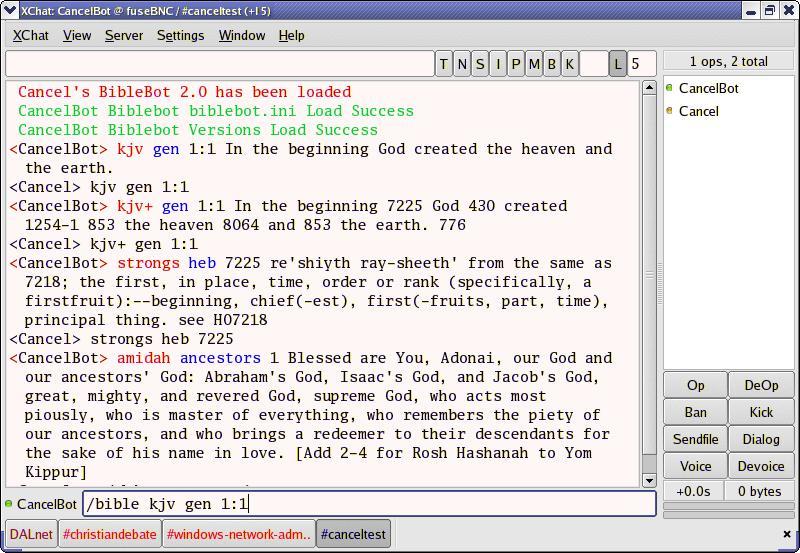
Task: Click the Op button
Action: point(695,385)
